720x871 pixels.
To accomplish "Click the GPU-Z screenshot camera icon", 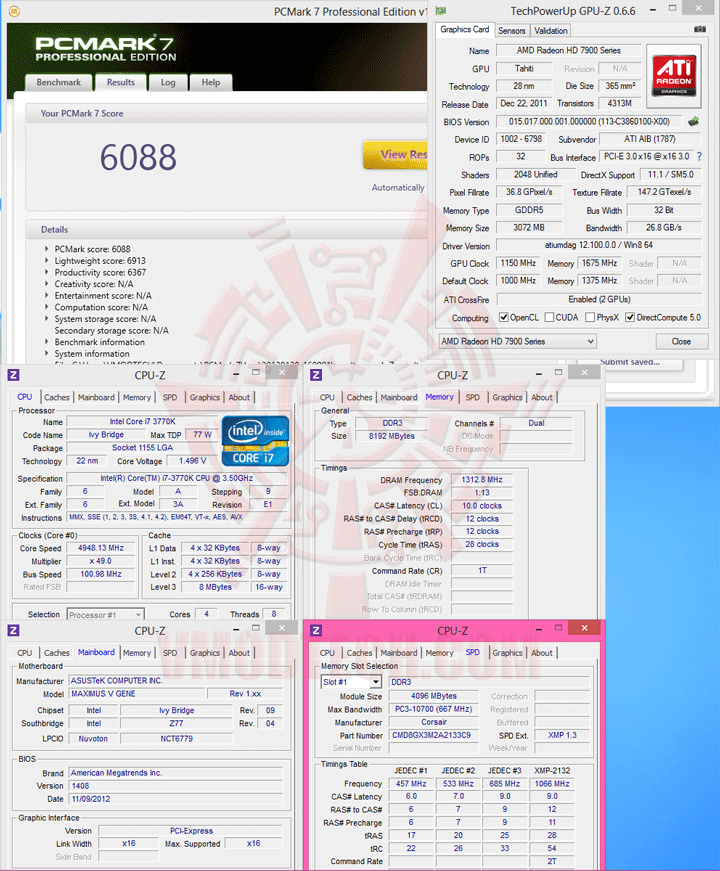I will pyautogui.click(x=700, y=29).
